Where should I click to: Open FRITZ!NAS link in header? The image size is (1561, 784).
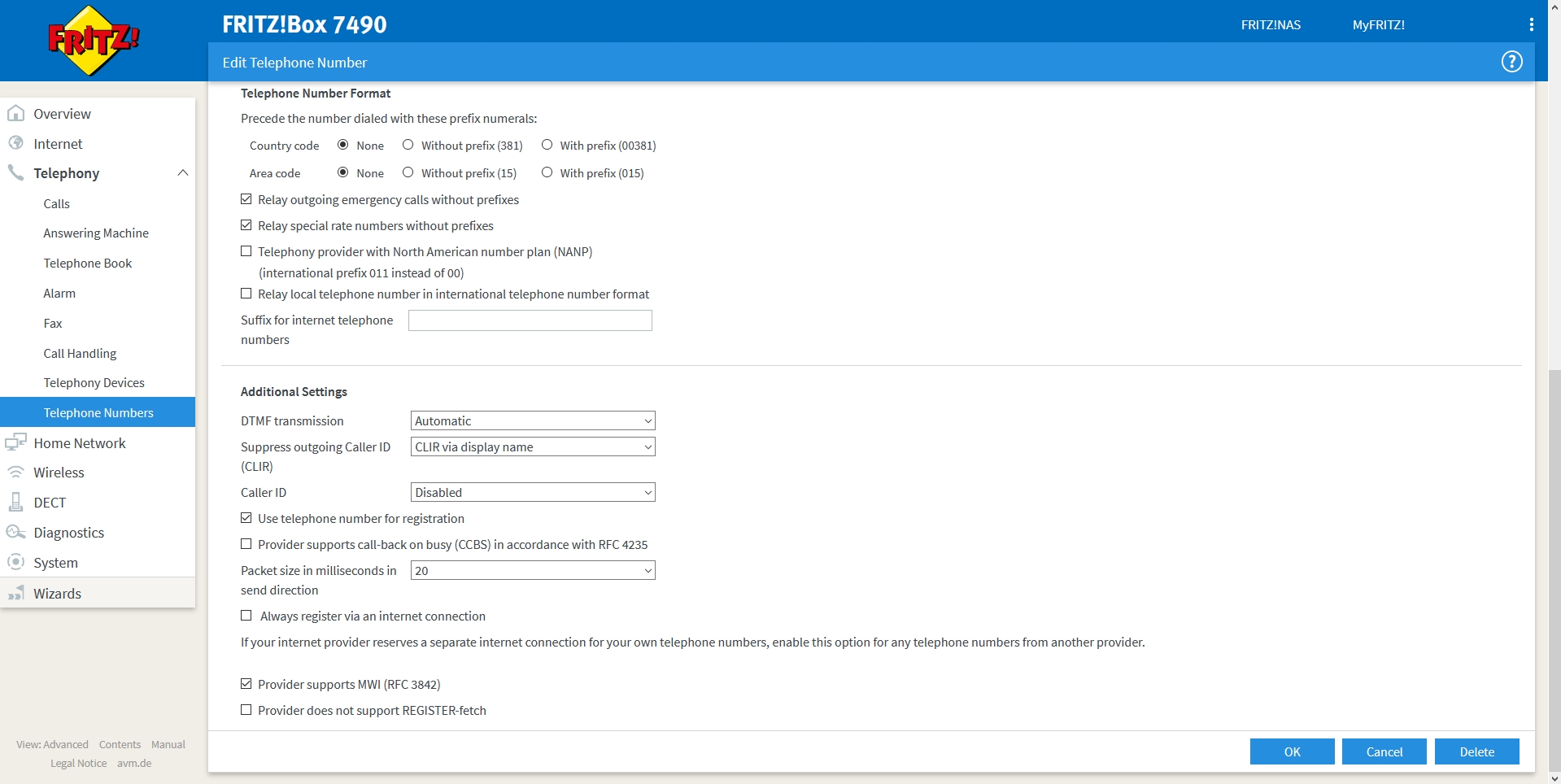coord(1271,25)
